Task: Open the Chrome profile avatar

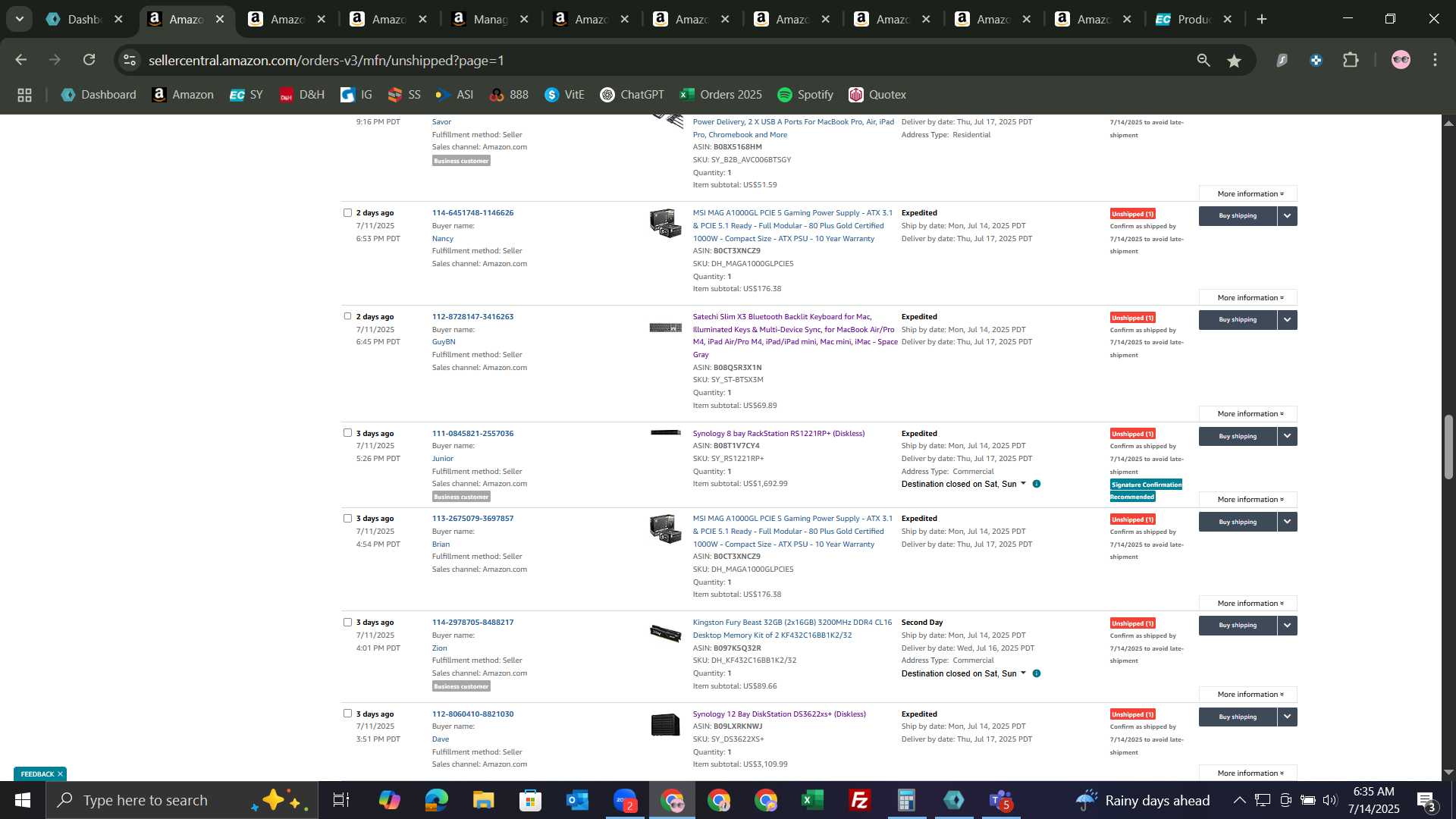Action: click(x=1401, y=60)
